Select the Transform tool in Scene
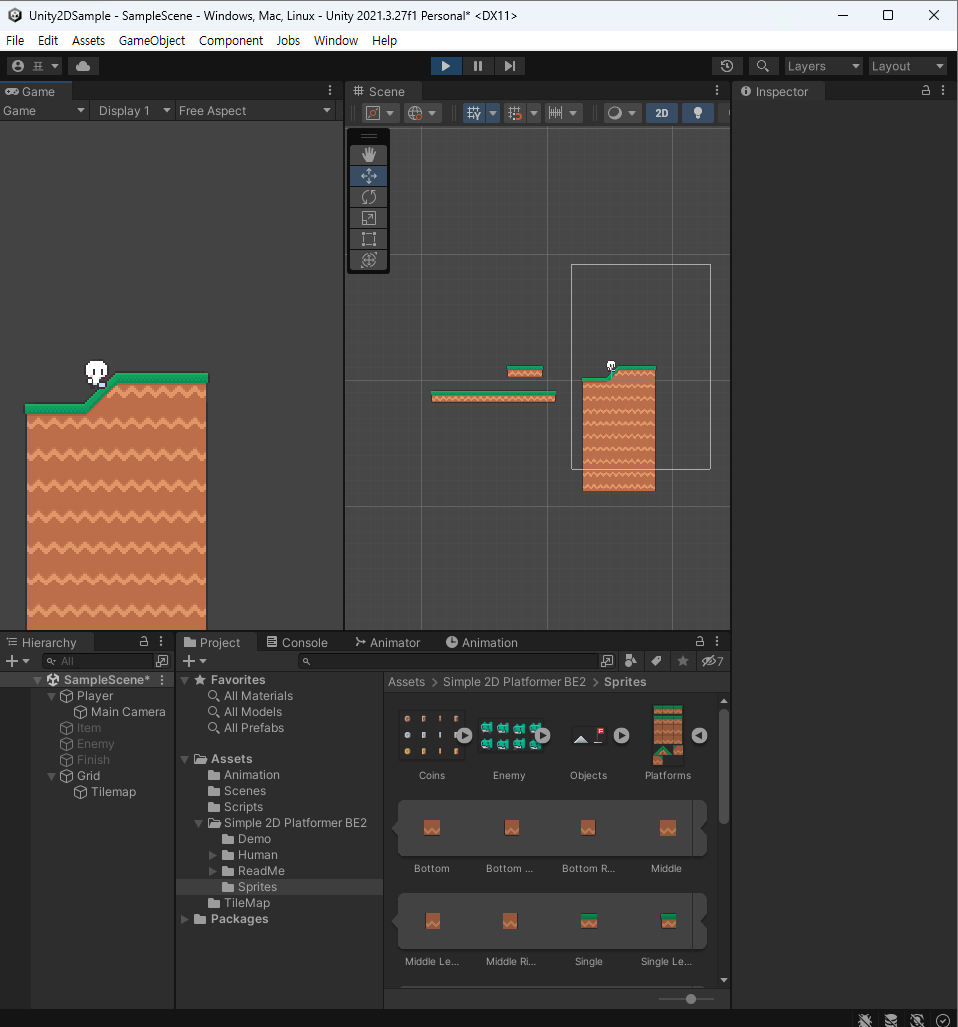958x1027 pixels. 369,259
